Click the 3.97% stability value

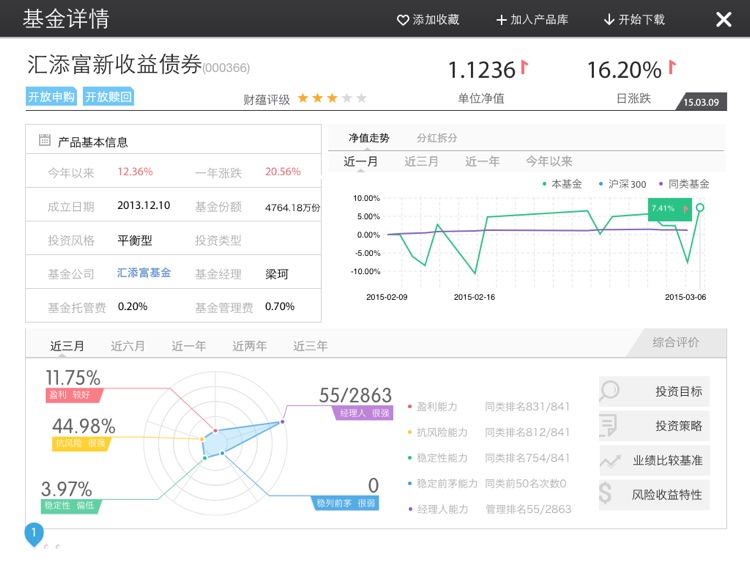[x=66, y=489]
